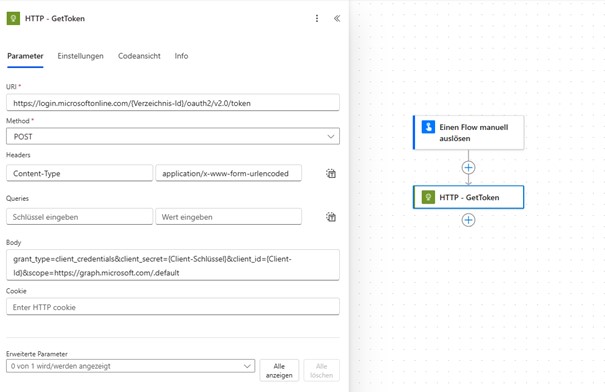Click the Cookie label
Image resolution: width=605 pixels, height=392 pixels.
pos(16,291)
